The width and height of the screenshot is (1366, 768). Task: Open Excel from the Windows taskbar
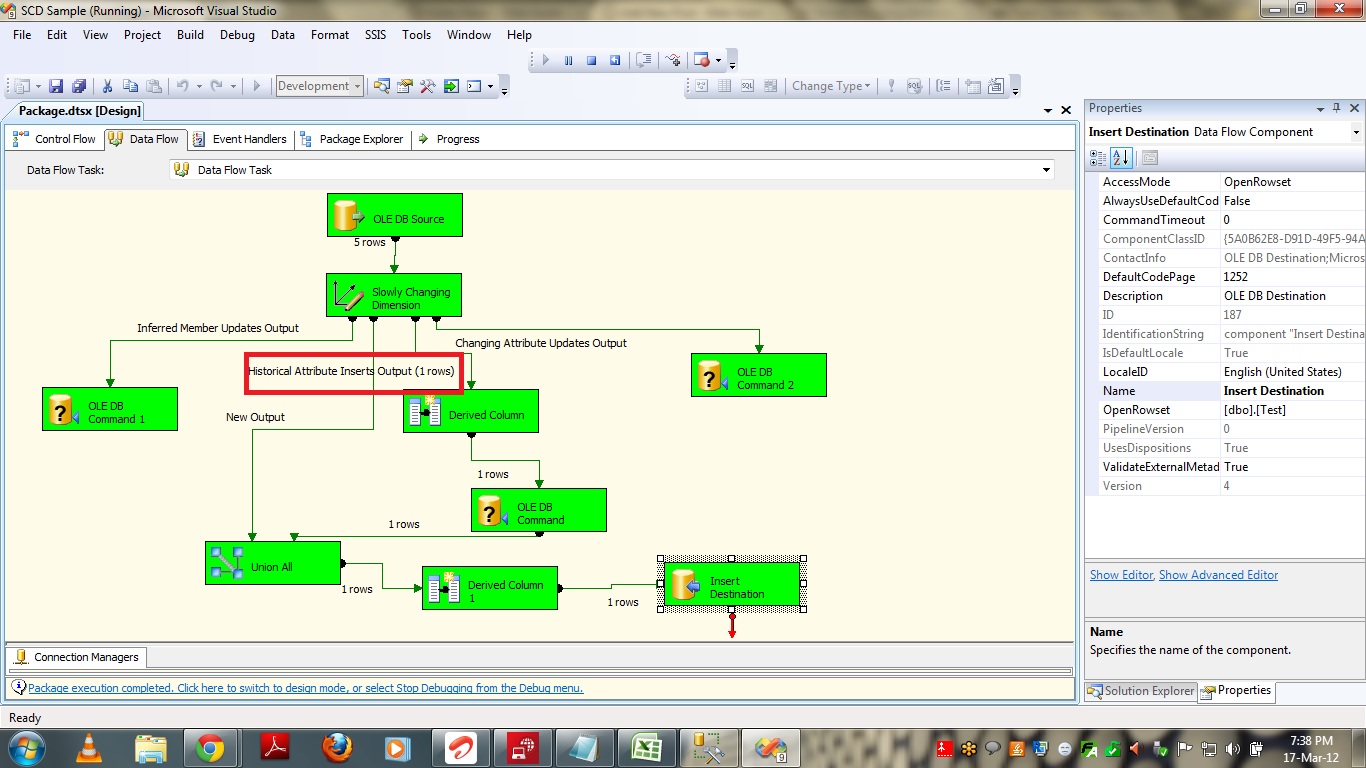[x=644, y=747]
